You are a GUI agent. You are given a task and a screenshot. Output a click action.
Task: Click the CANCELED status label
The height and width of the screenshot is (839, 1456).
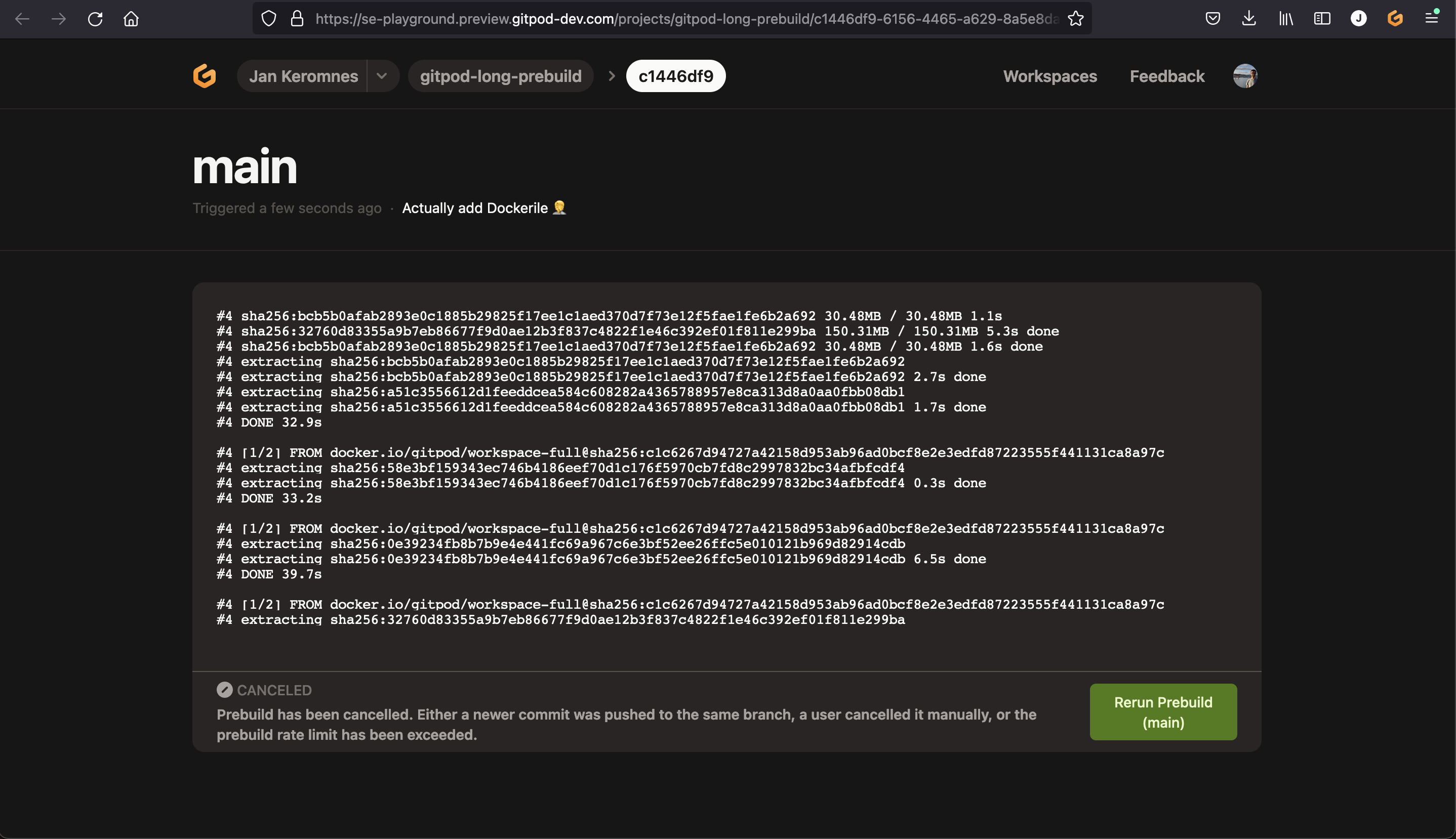pos(274,690)
